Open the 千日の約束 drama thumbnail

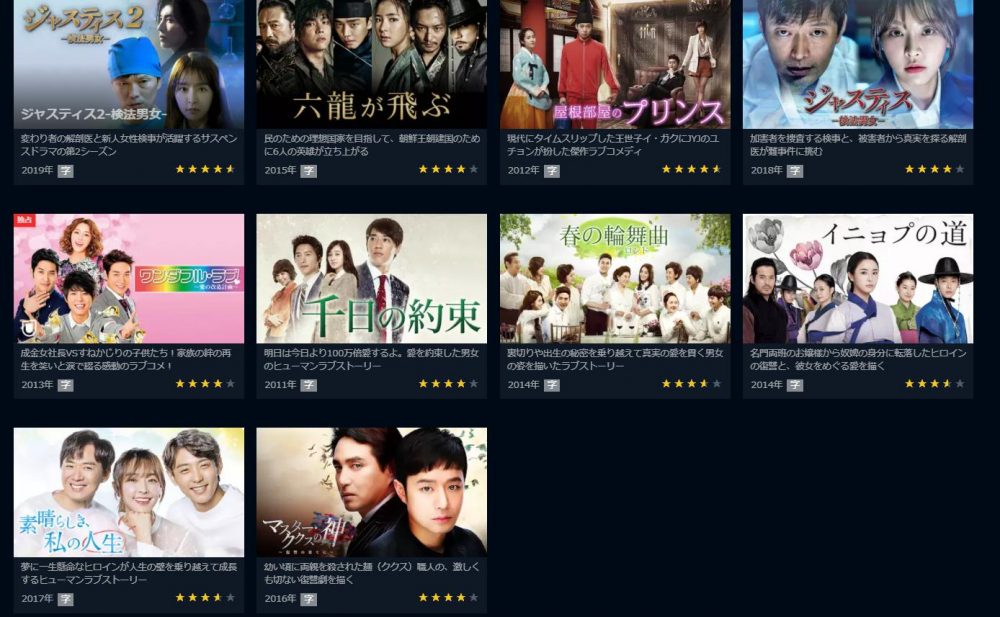[372, 279]
